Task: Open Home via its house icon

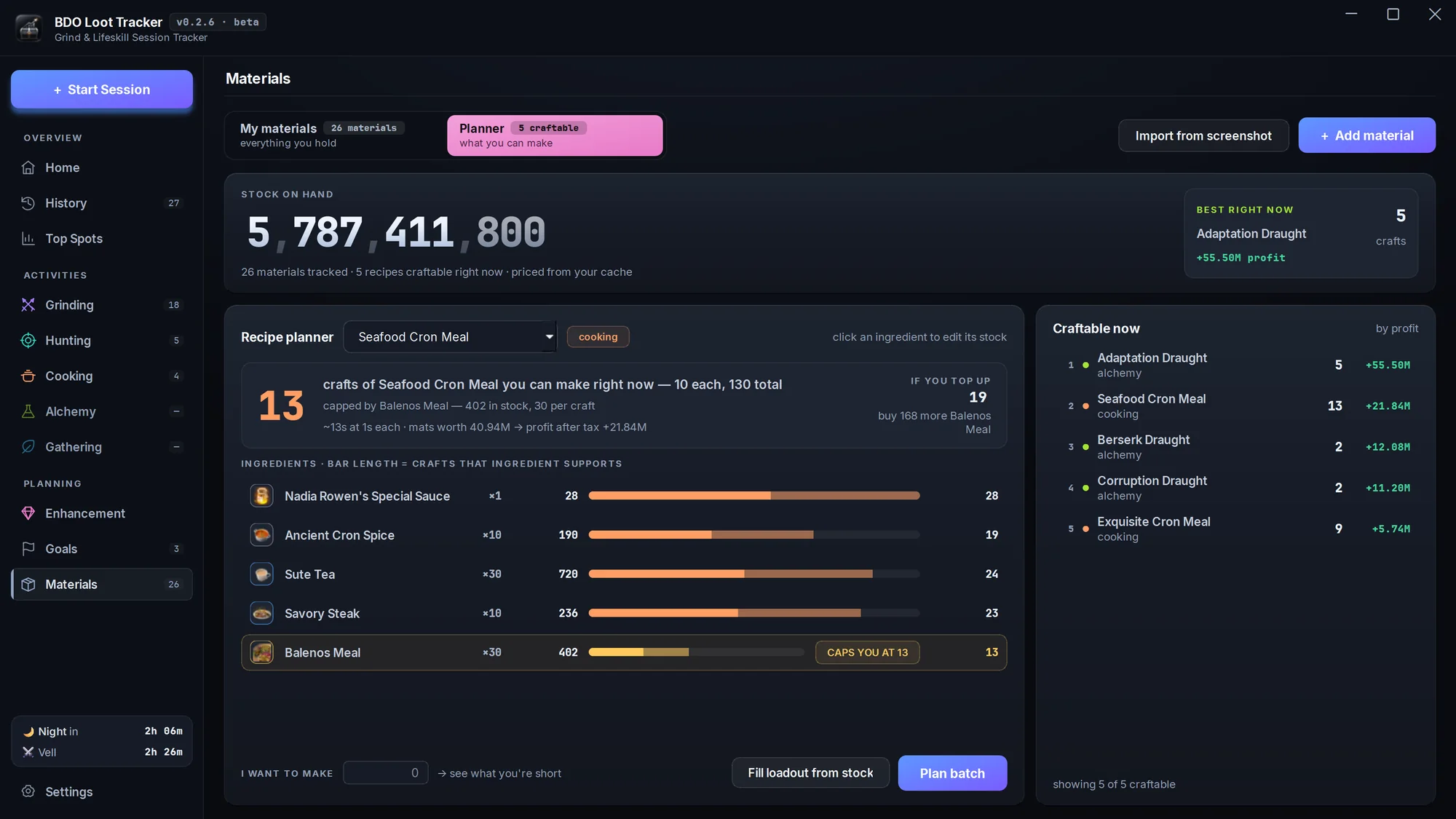Action: (x=28, y=167)
